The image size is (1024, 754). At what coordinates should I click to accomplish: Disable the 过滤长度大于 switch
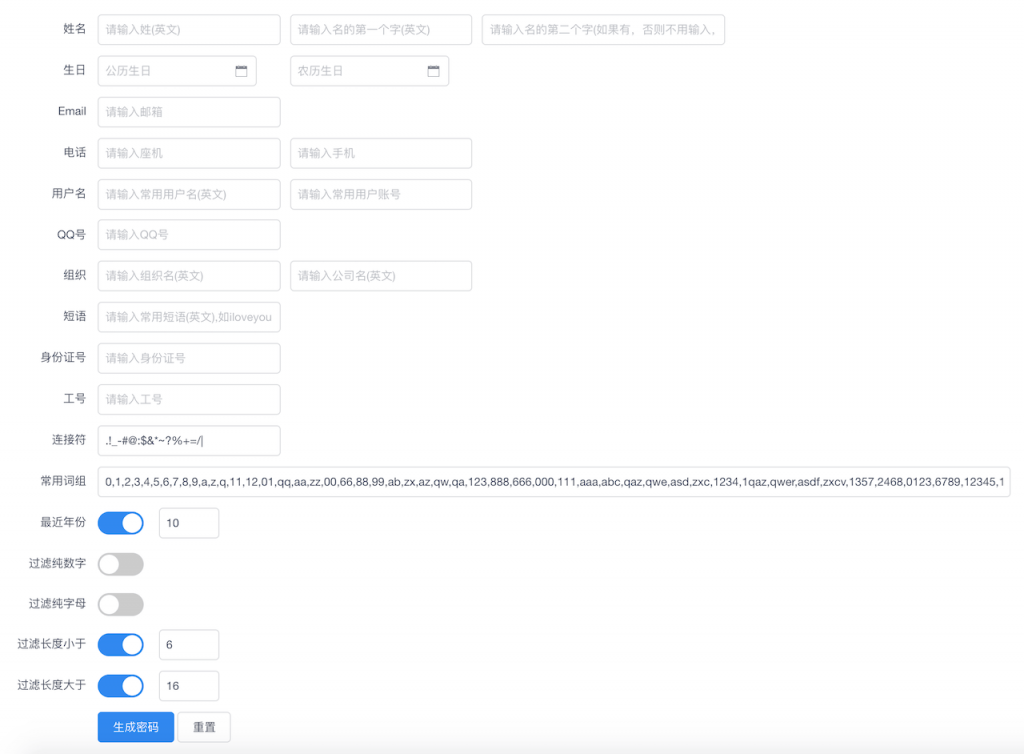pyautogui.click(x=121, y=686)
